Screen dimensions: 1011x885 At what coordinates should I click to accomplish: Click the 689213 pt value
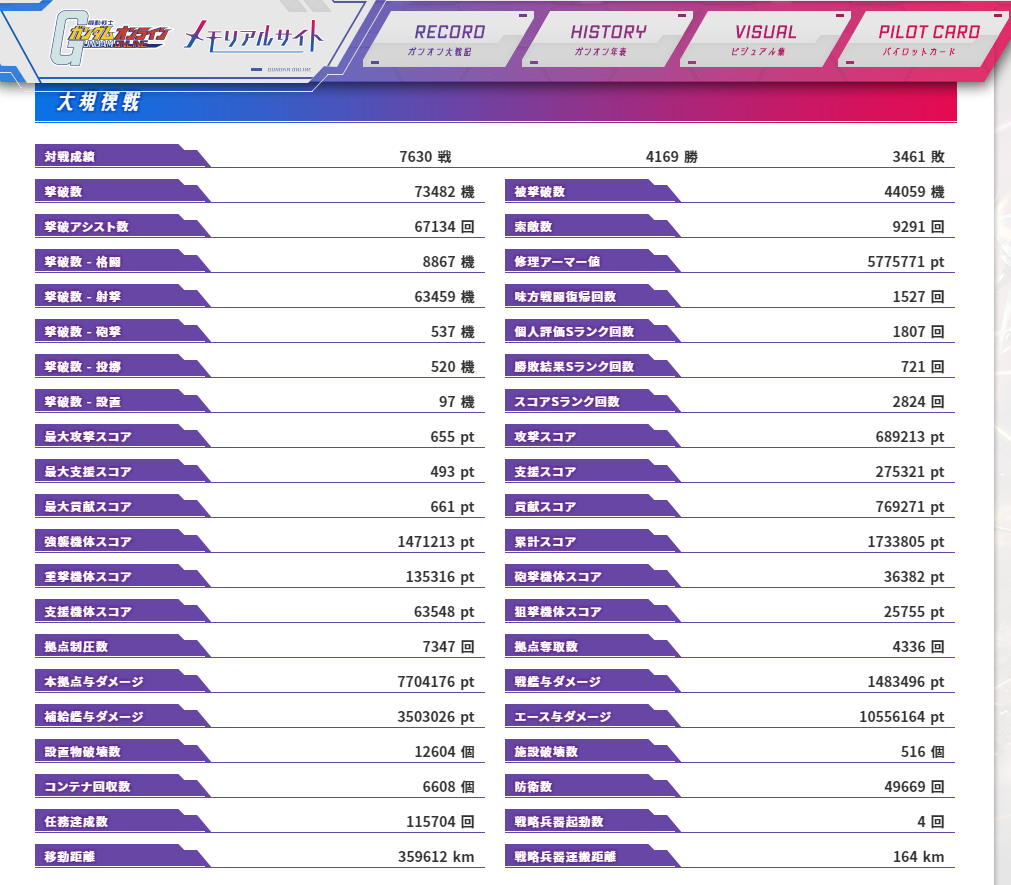click(x=910, y=436)
